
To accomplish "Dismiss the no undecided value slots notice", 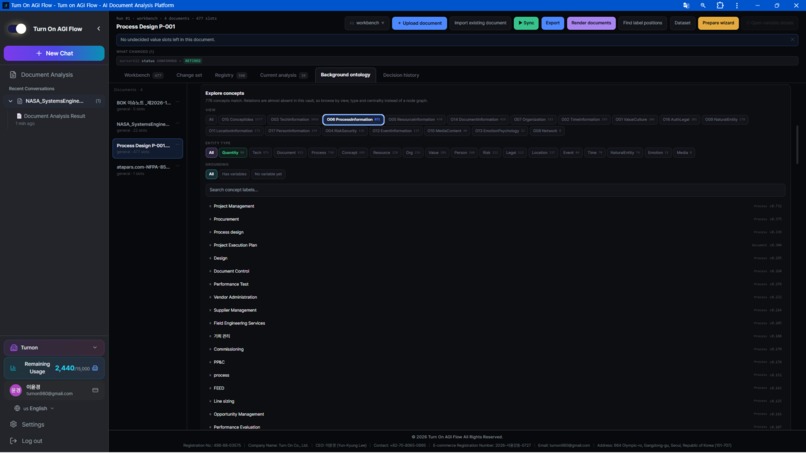I will tap(792, 40).
